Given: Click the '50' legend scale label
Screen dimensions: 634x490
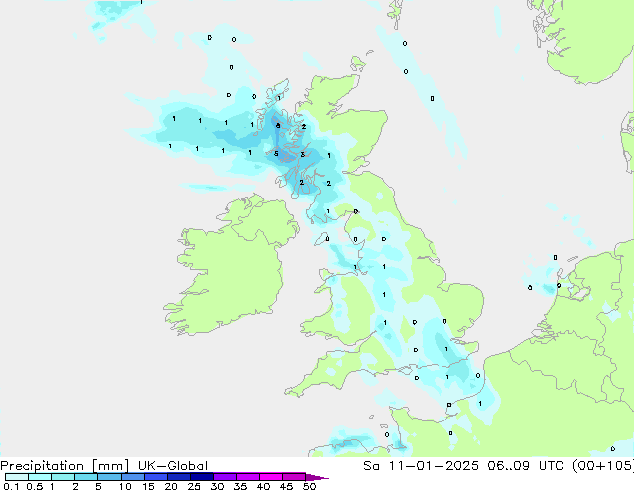Looking at the screenshot, I should pyautogui.click(x=309, y=486).
